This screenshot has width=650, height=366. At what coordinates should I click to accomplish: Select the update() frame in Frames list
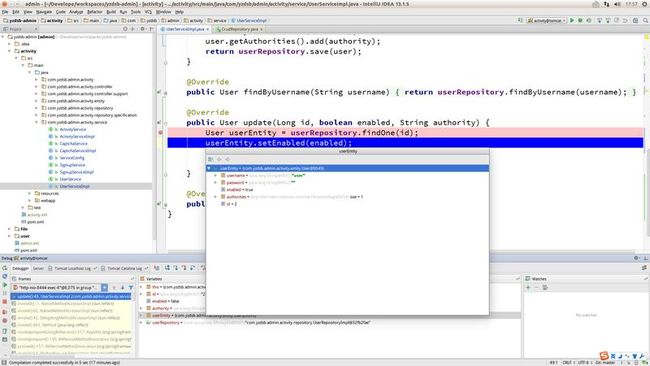point(71,296)
